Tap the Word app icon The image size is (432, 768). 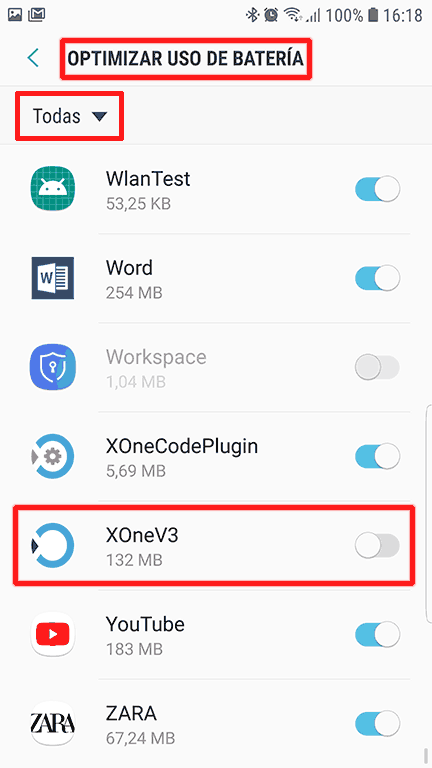pyautogui.click(x=52, y=278)
